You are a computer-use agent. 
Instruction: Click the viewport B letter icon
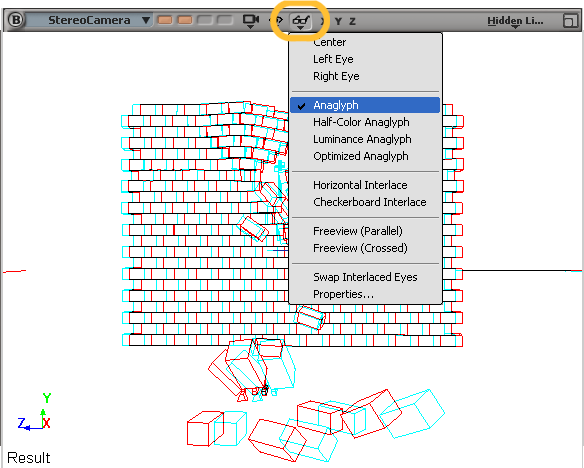[16, 20]
